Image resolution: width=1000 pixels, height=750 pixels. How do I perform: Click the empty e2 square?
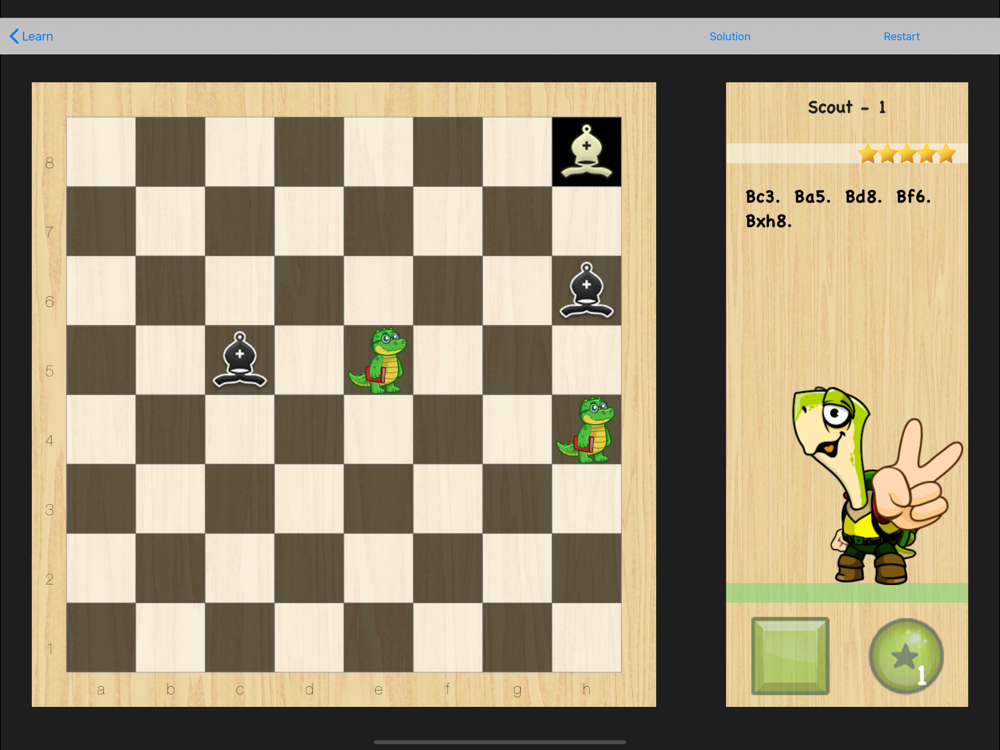pyautogui.click(x=378, y=568)
